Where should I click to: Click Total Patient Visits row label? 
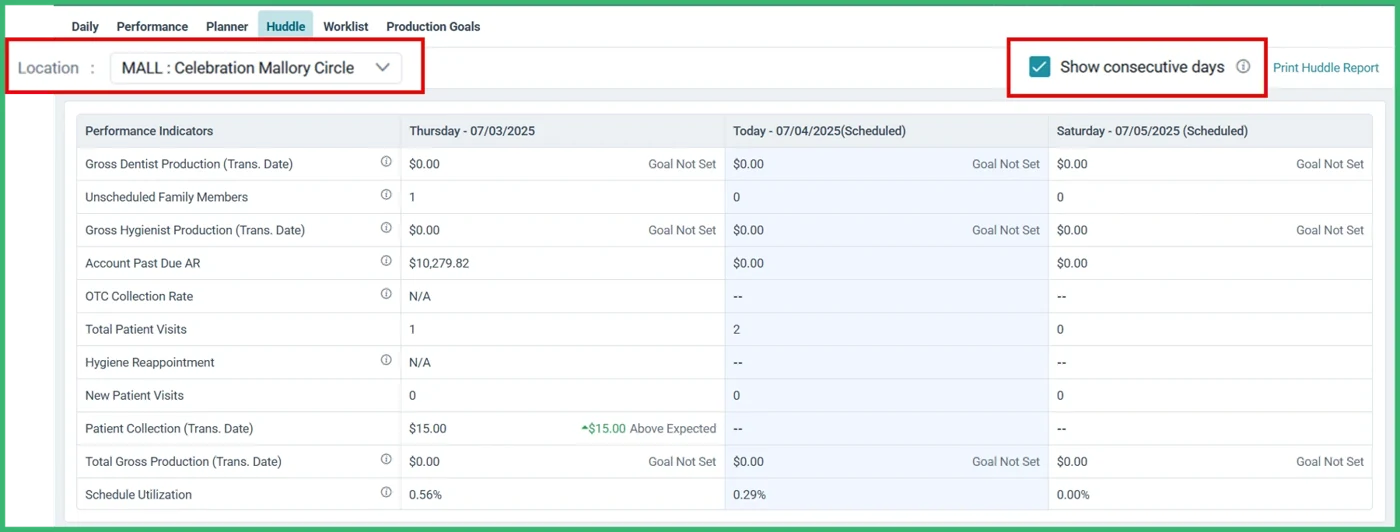tap(136, 329)
